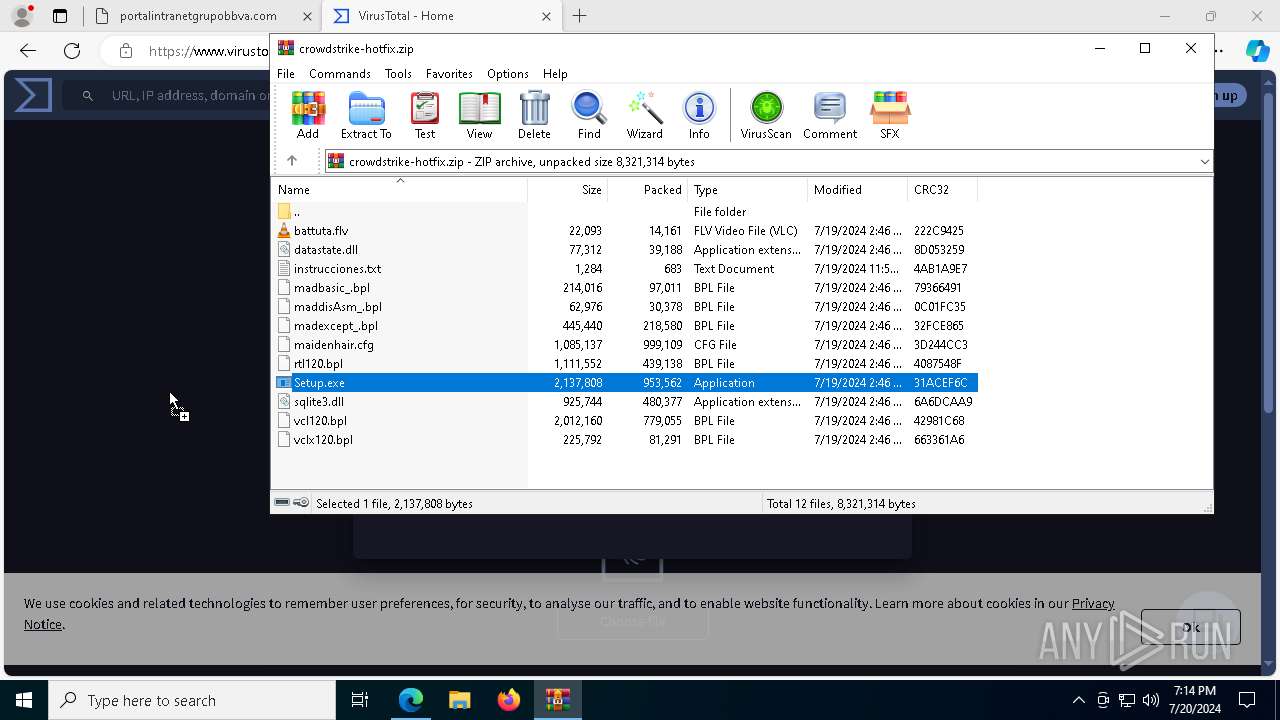
Task: Open Task View on the taskbar
Action: 360,700
